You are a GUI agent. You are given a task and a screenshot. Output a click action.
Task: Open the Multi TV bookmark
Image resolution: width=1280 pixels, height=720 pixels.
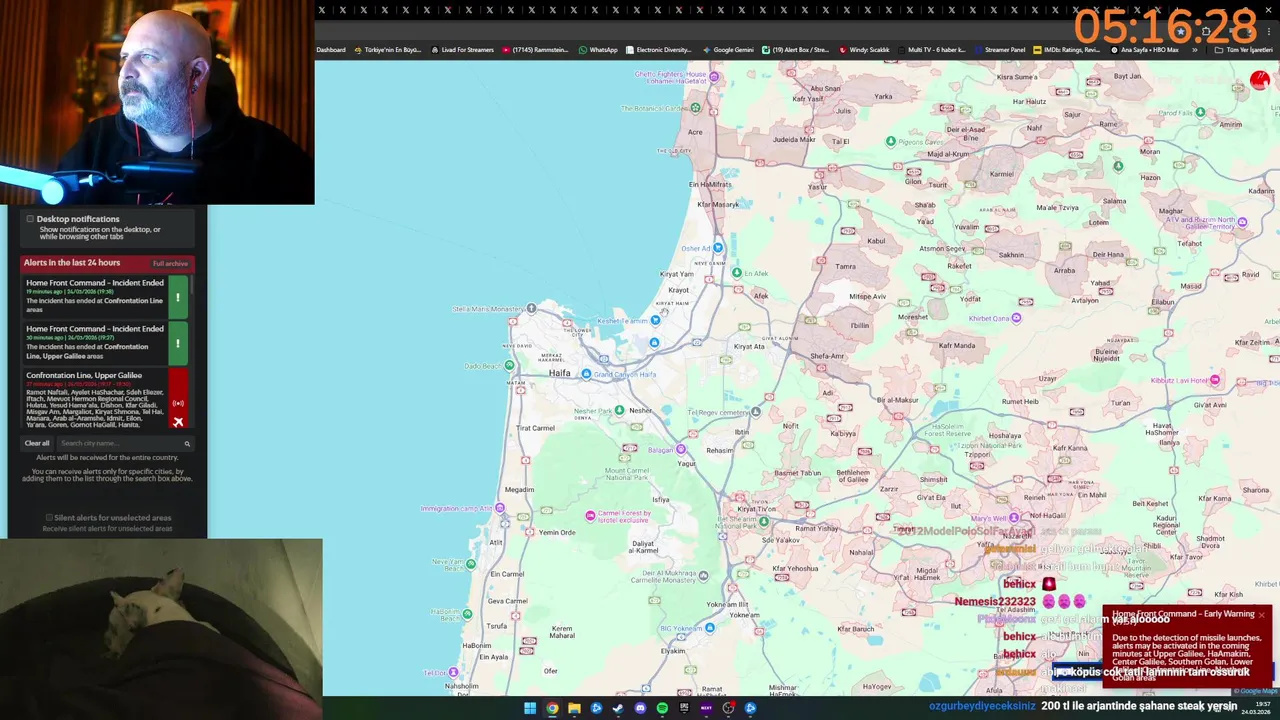coord(932,50)
